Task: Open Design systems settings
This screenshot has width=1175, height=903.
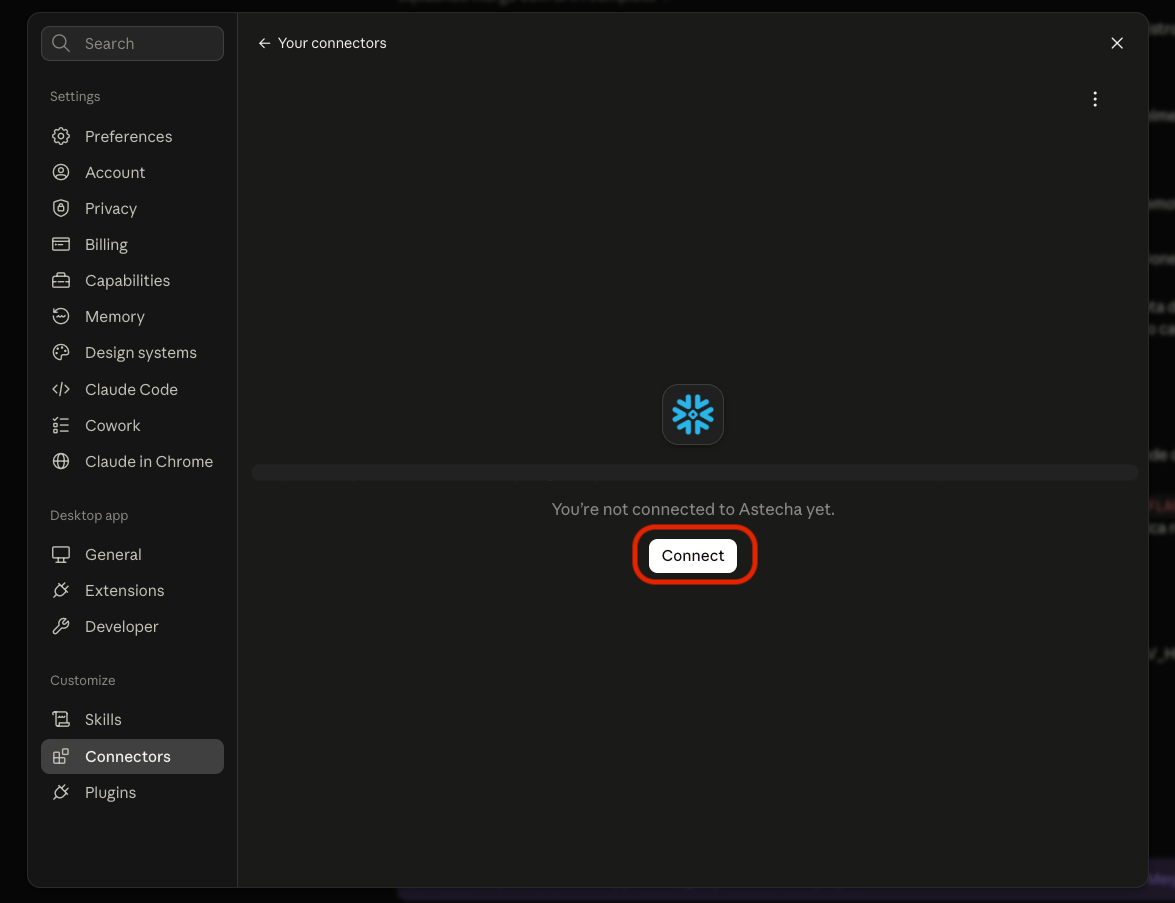Action: point(133,352)
